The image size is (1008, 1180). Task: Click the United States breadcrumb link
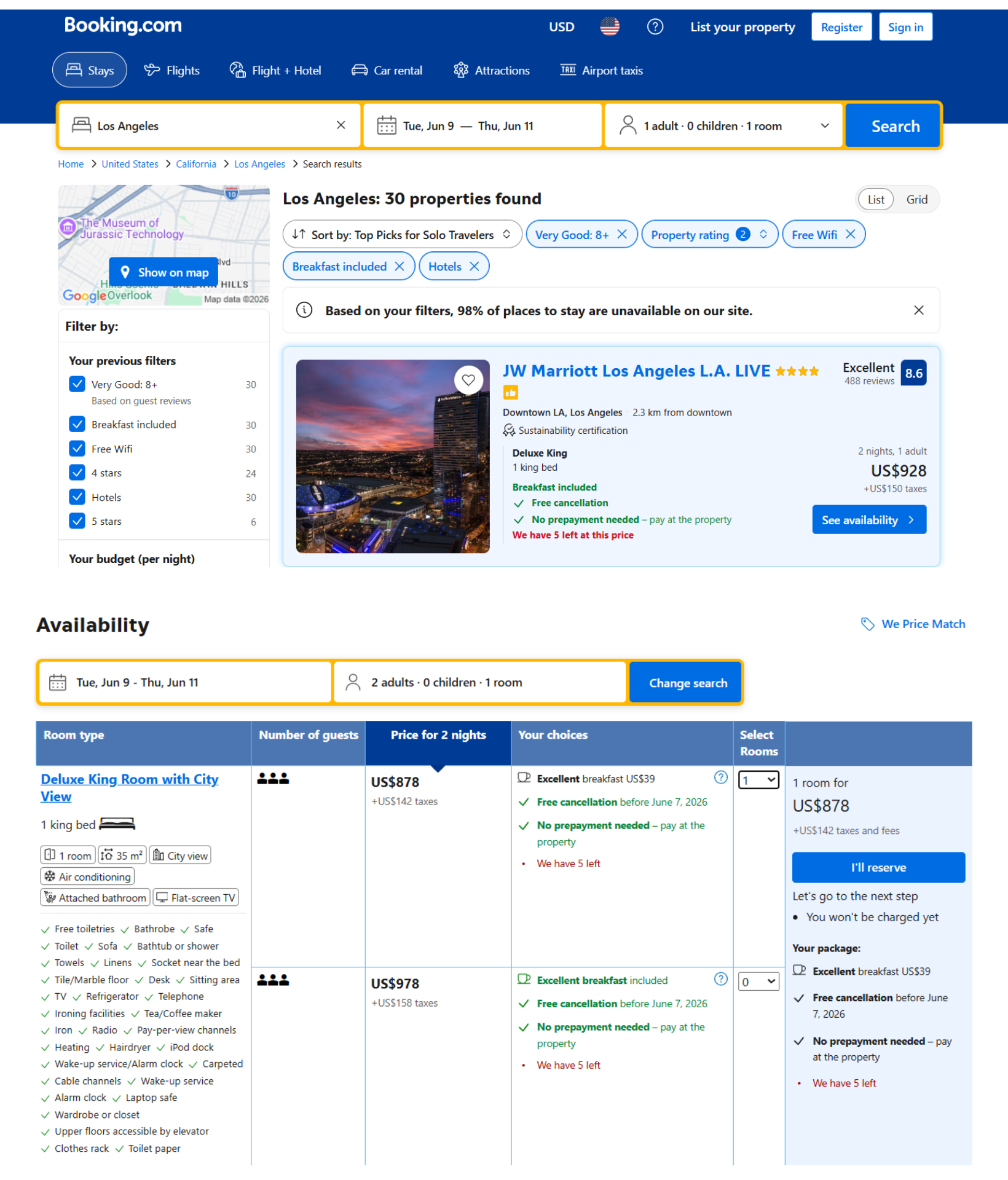(130, 164)
